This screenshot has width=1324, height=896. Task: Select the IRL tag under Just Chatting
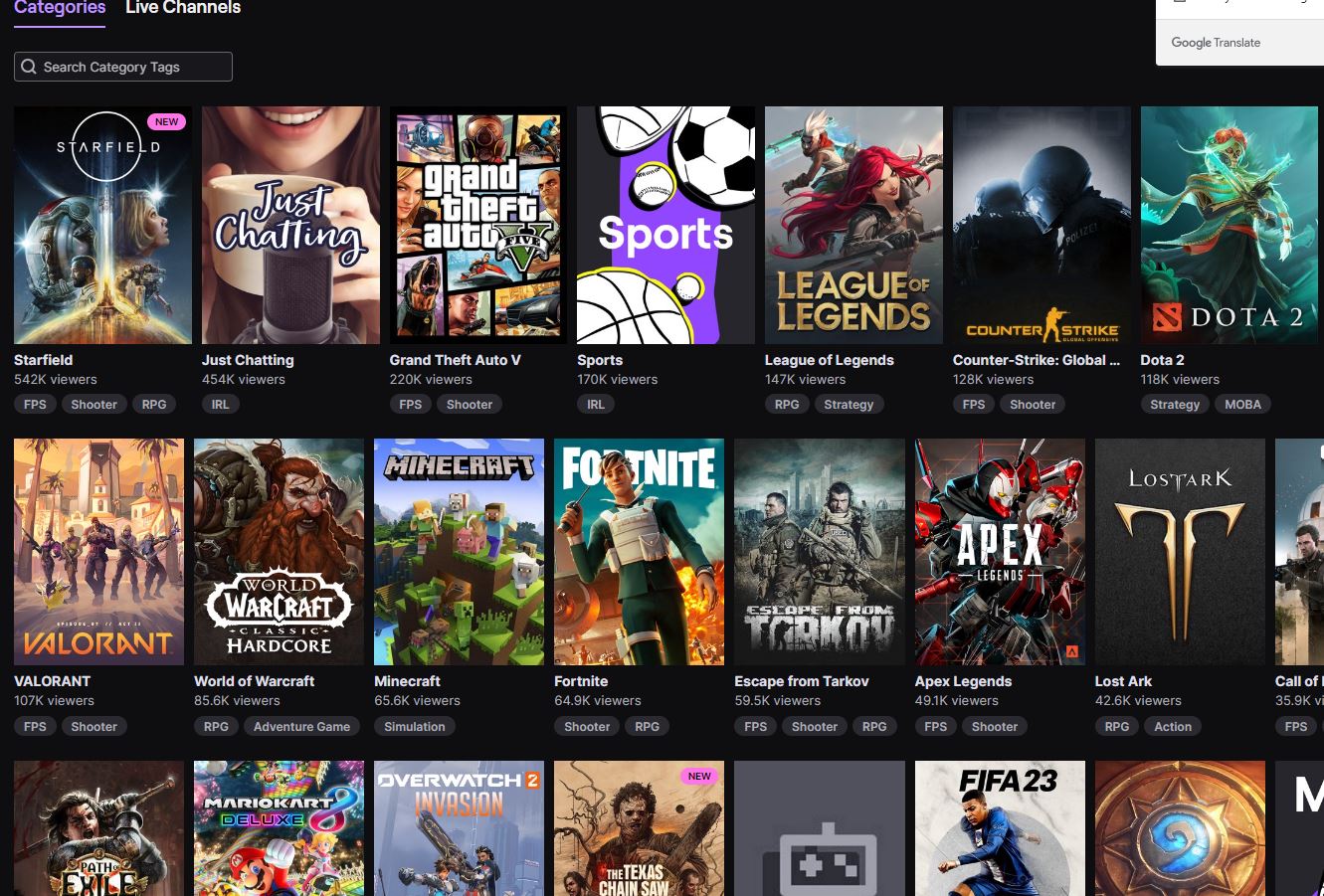(221, 405)
